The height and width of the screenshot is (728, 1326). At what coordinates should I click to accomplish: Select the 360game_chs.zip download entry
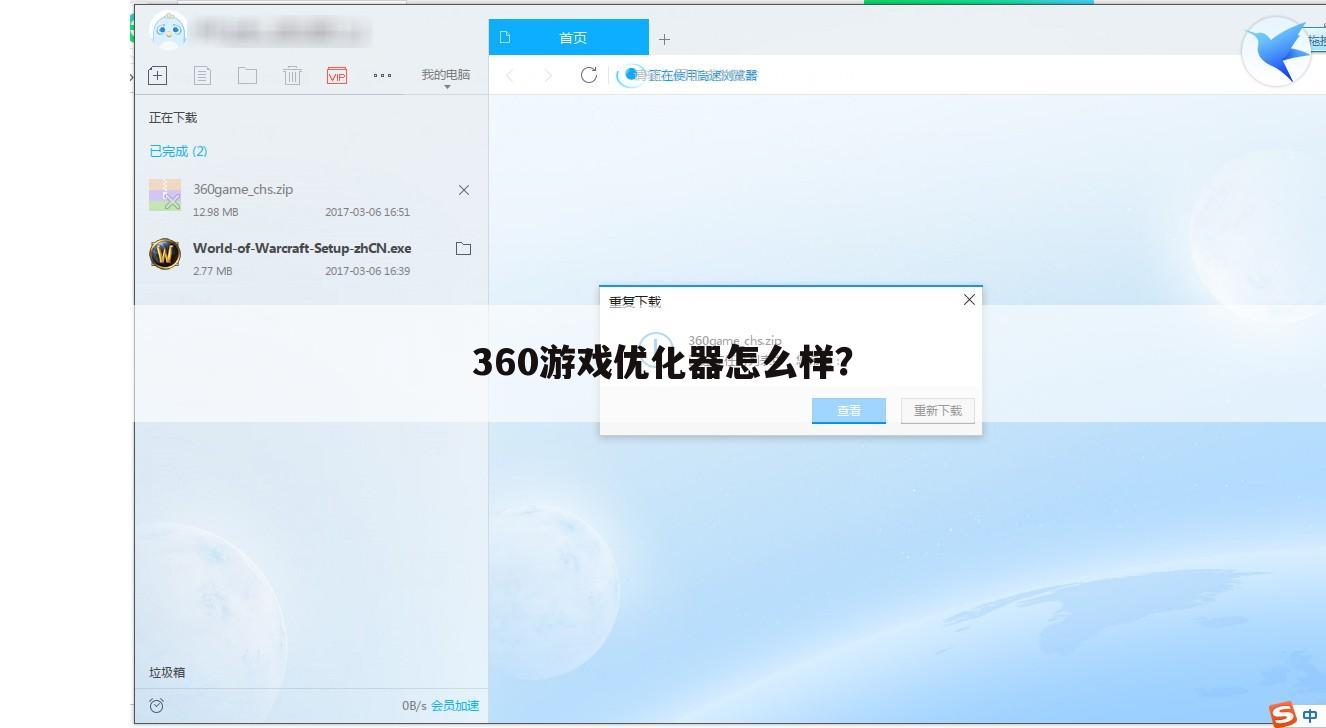311,198
